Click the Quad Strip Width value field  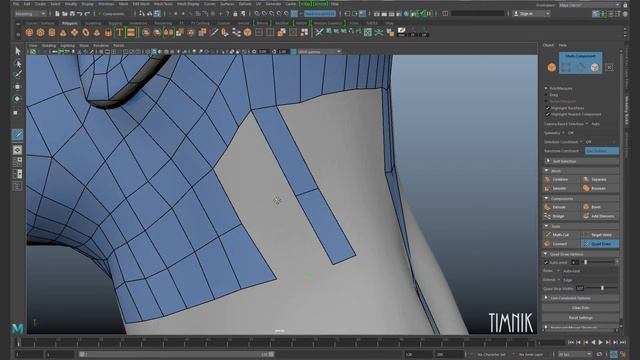tap(580, 288)
